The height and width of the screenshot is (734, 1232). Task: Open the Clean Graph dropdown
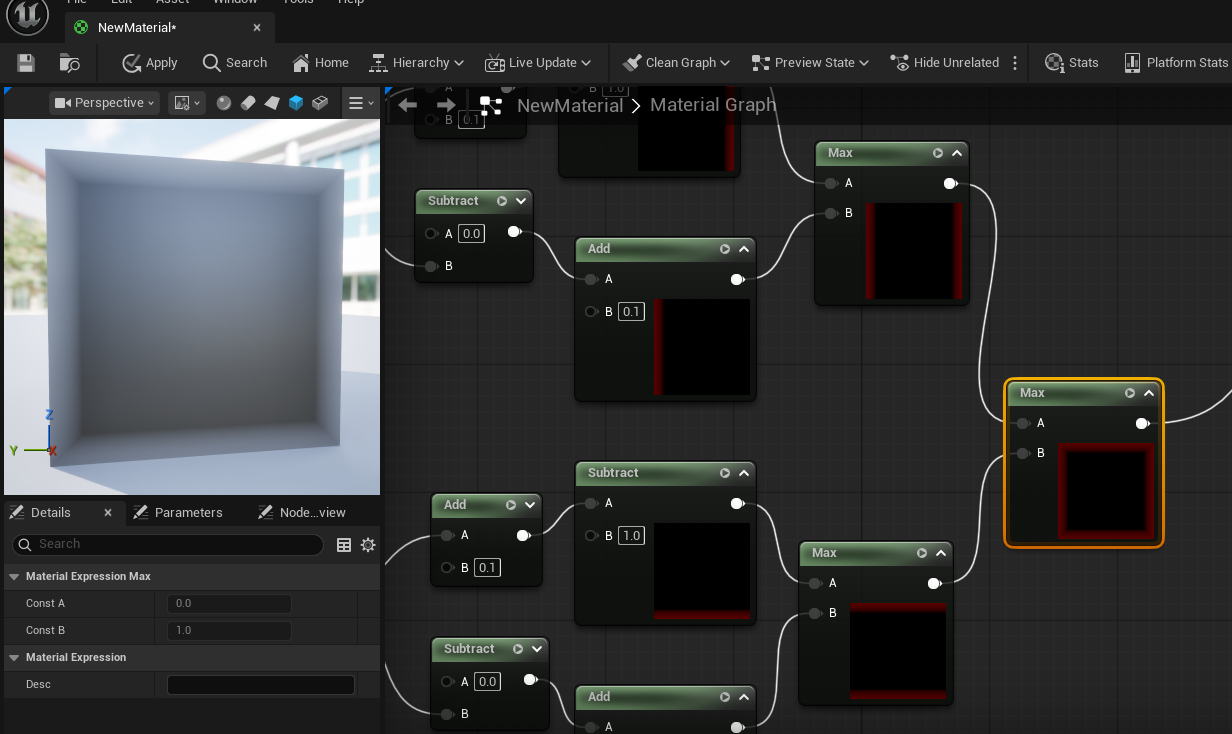click(676, 62)
